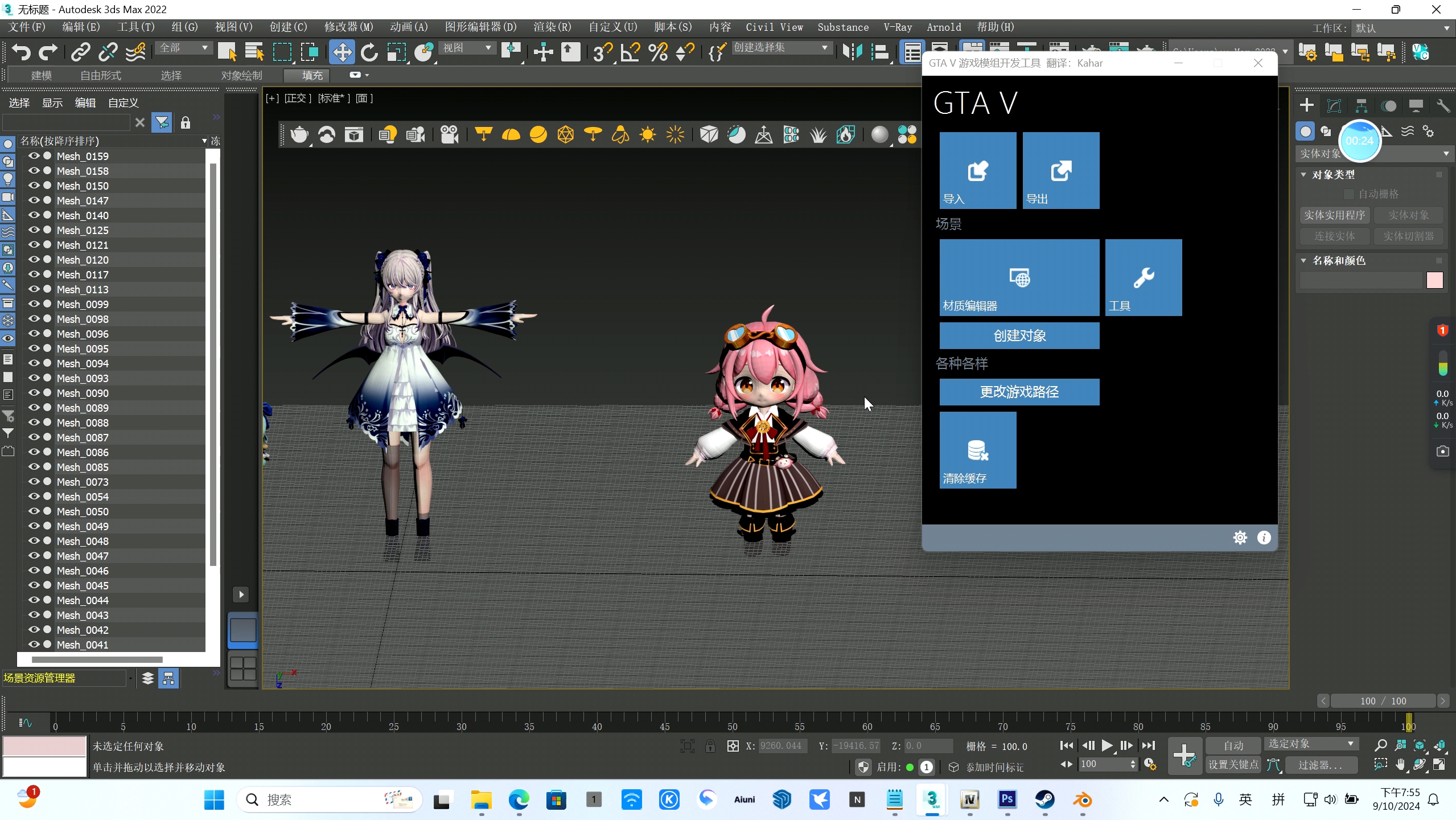Open the 工具 wrench tile
This screenshot has height=820, width=1456.
(1144, 277)
